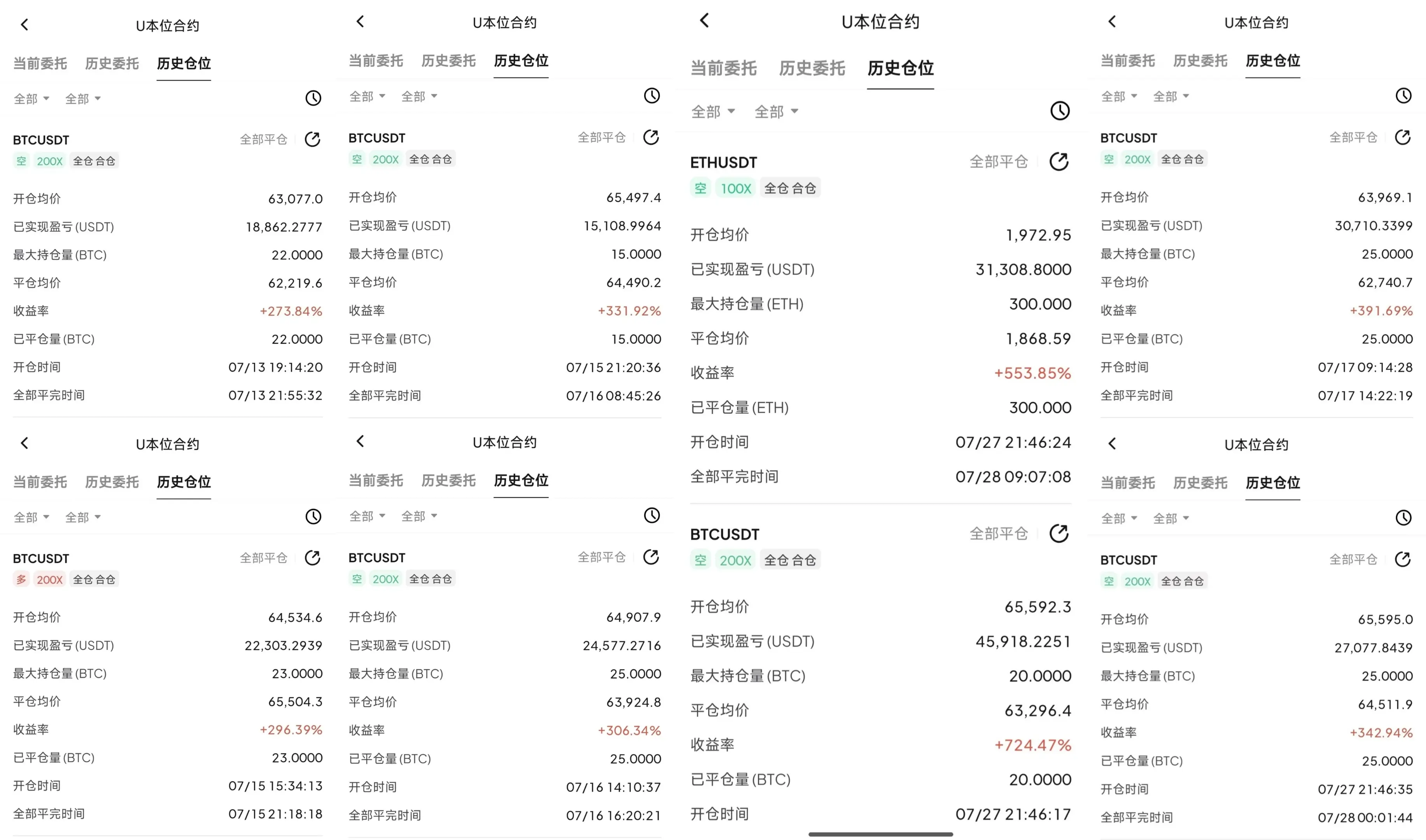Viewport: 1426px width, 840px height.
Task: Share the BTCUSDT position with +273.84% return
Action: 312,139
